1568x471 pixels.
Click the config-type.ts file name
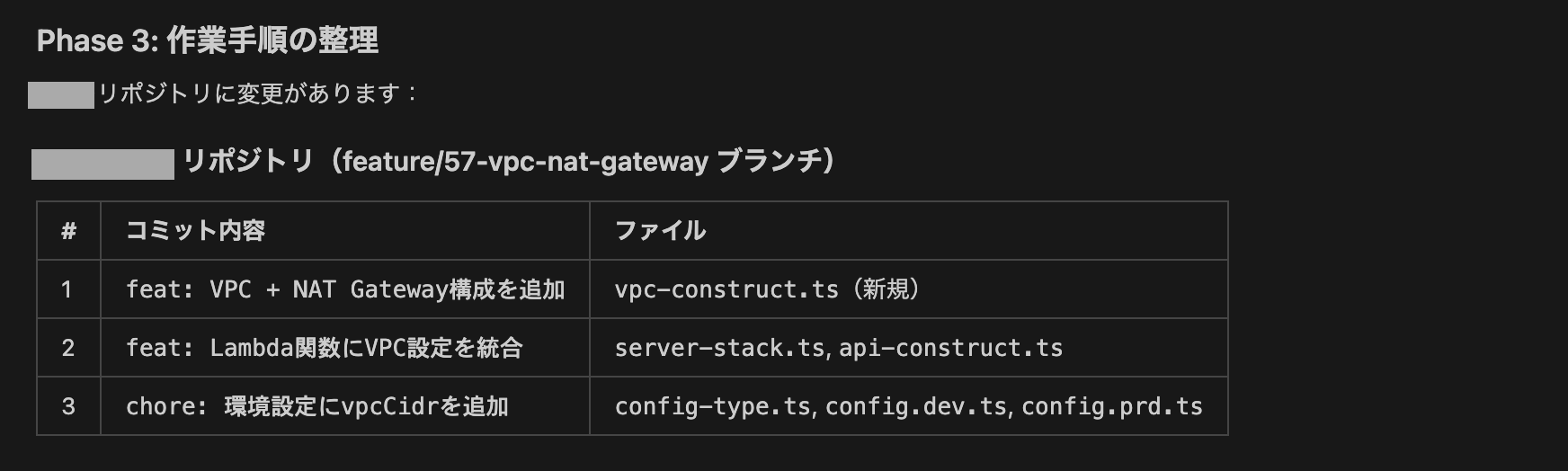pos(712,406)
